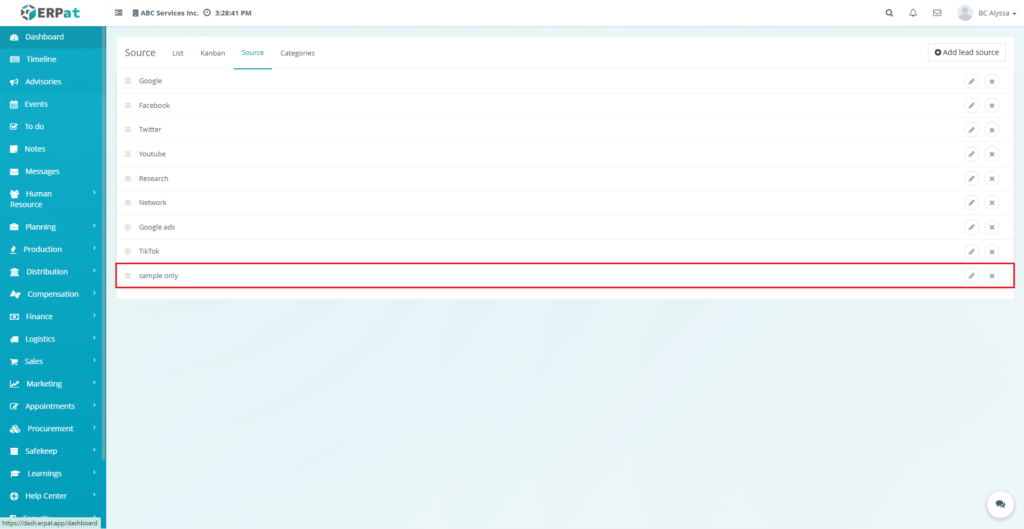Edit the TikTok lead source
1024x529 pixels.
(972, 251)
